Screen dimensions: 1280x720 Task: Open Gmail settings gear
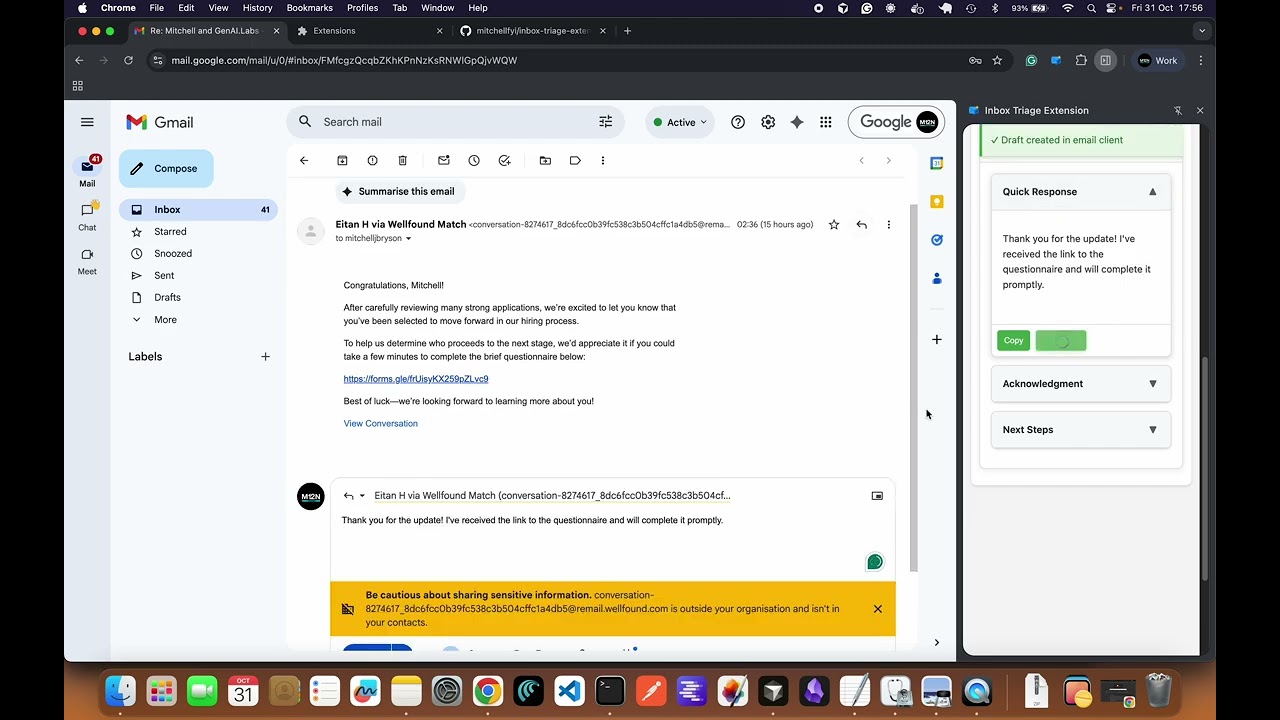768,122
